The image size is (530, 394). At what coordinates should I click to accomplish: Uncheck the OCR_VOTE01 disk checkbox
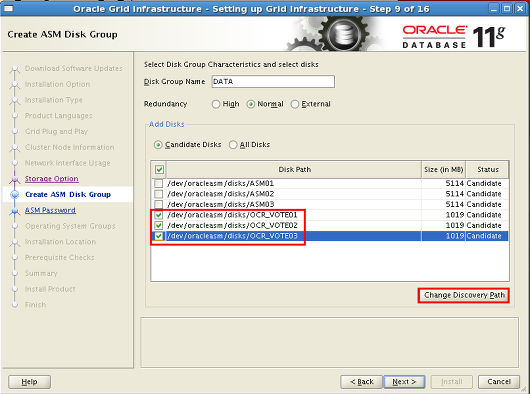(x=158, y=215)
